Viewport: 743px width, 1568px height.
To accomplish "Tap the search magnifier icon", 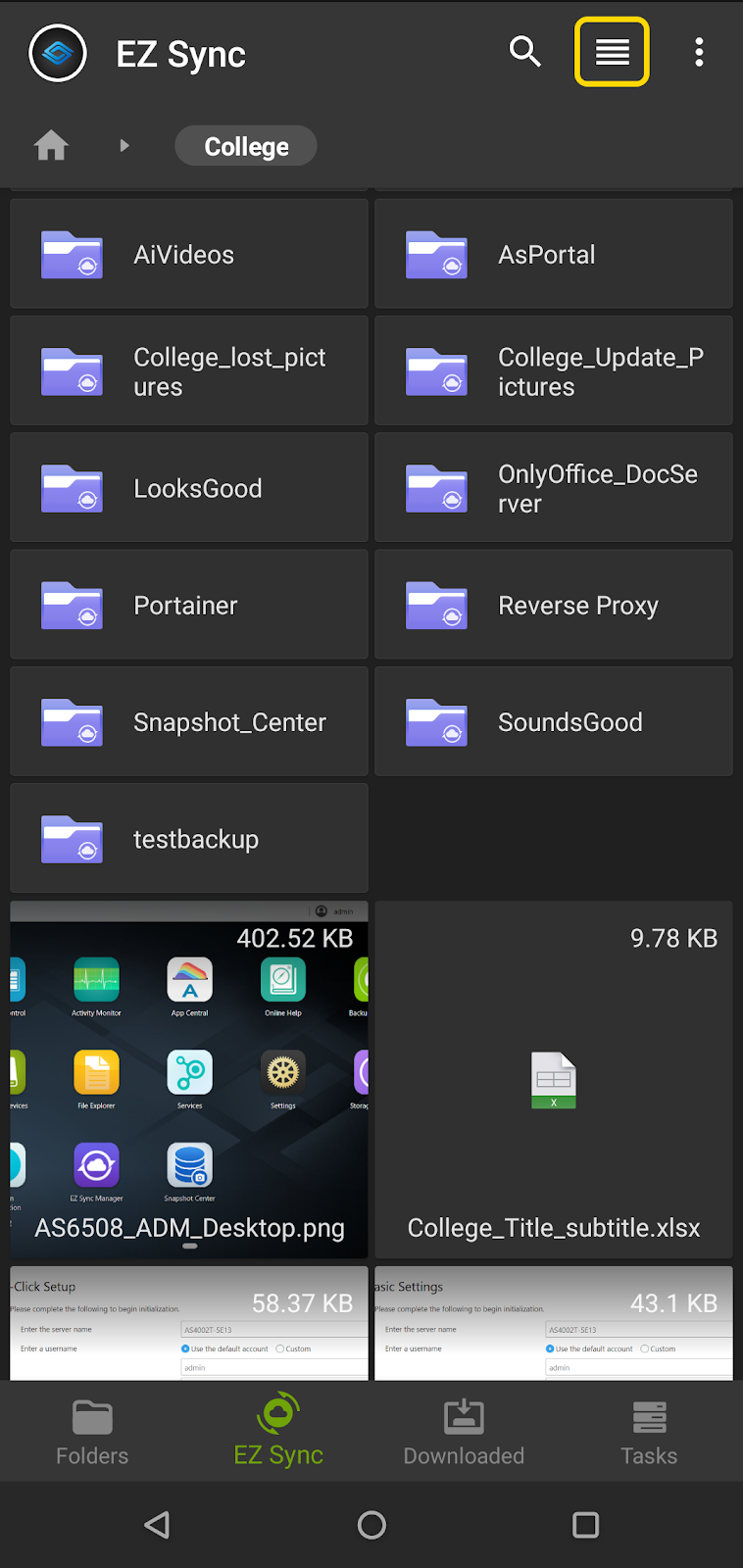I will tap(525, 52).
